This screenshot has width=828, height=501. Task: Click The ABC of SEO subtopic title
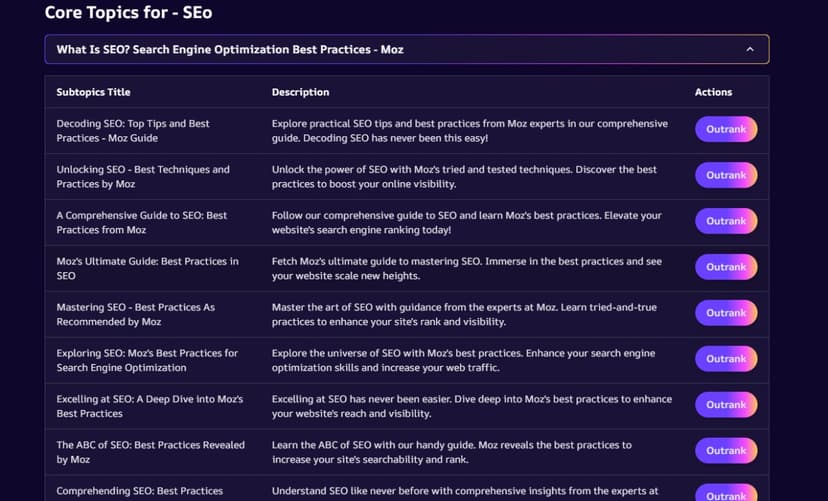click(150, 452)
